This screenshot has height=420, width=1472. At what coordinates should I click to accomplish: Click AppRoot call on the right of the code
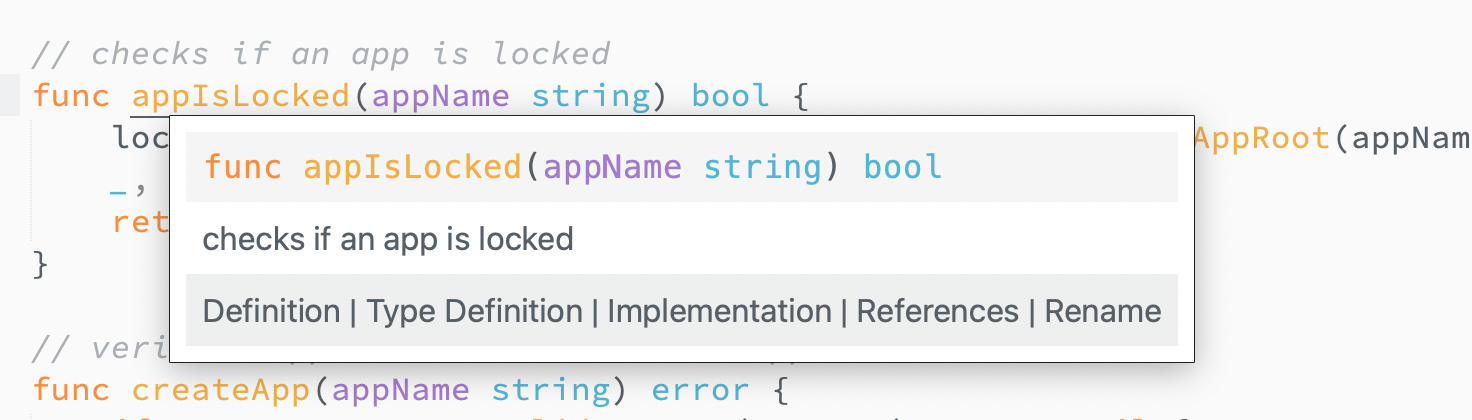[1262, 138]
